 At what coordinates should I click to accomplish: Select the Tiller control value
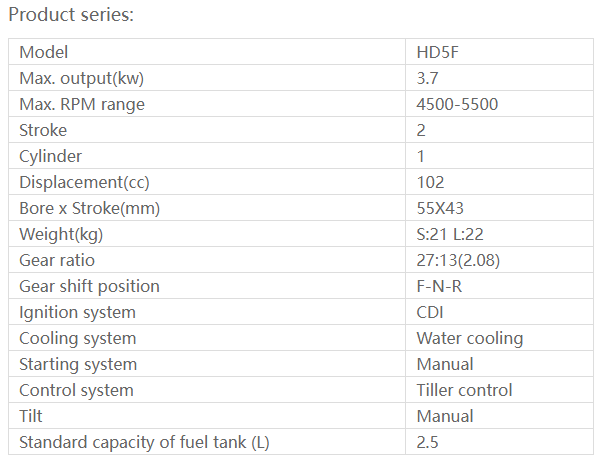pos(464,391)
